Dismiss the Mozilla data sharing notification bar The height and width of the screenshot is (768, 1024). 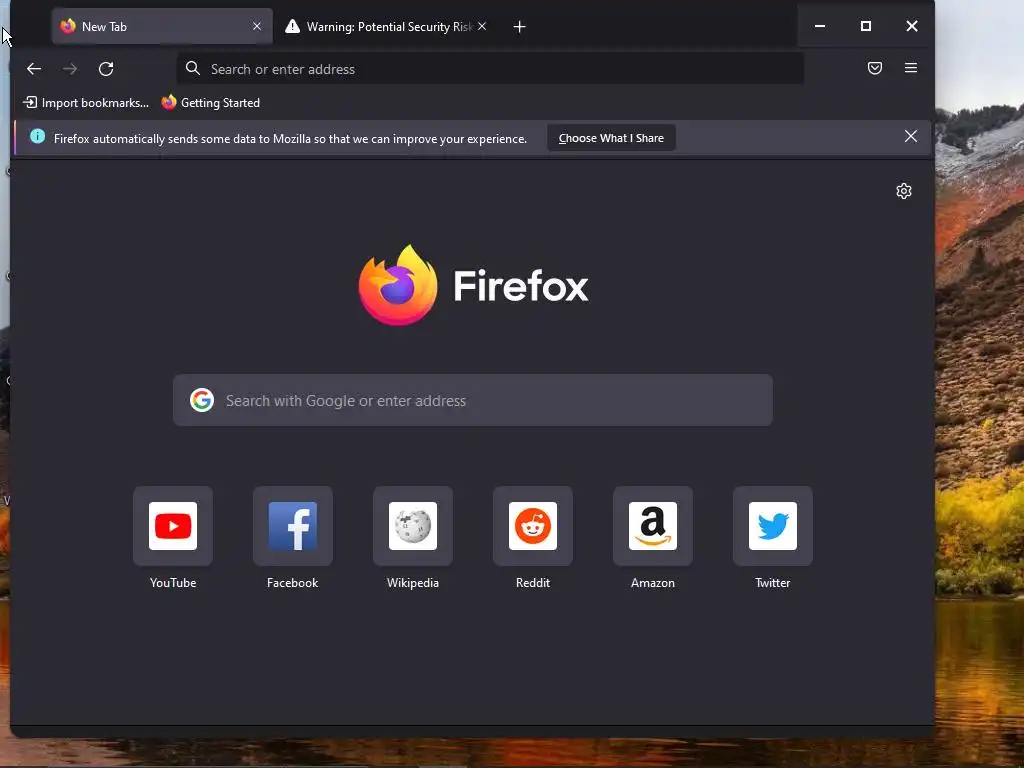click(x=910, y=136)
